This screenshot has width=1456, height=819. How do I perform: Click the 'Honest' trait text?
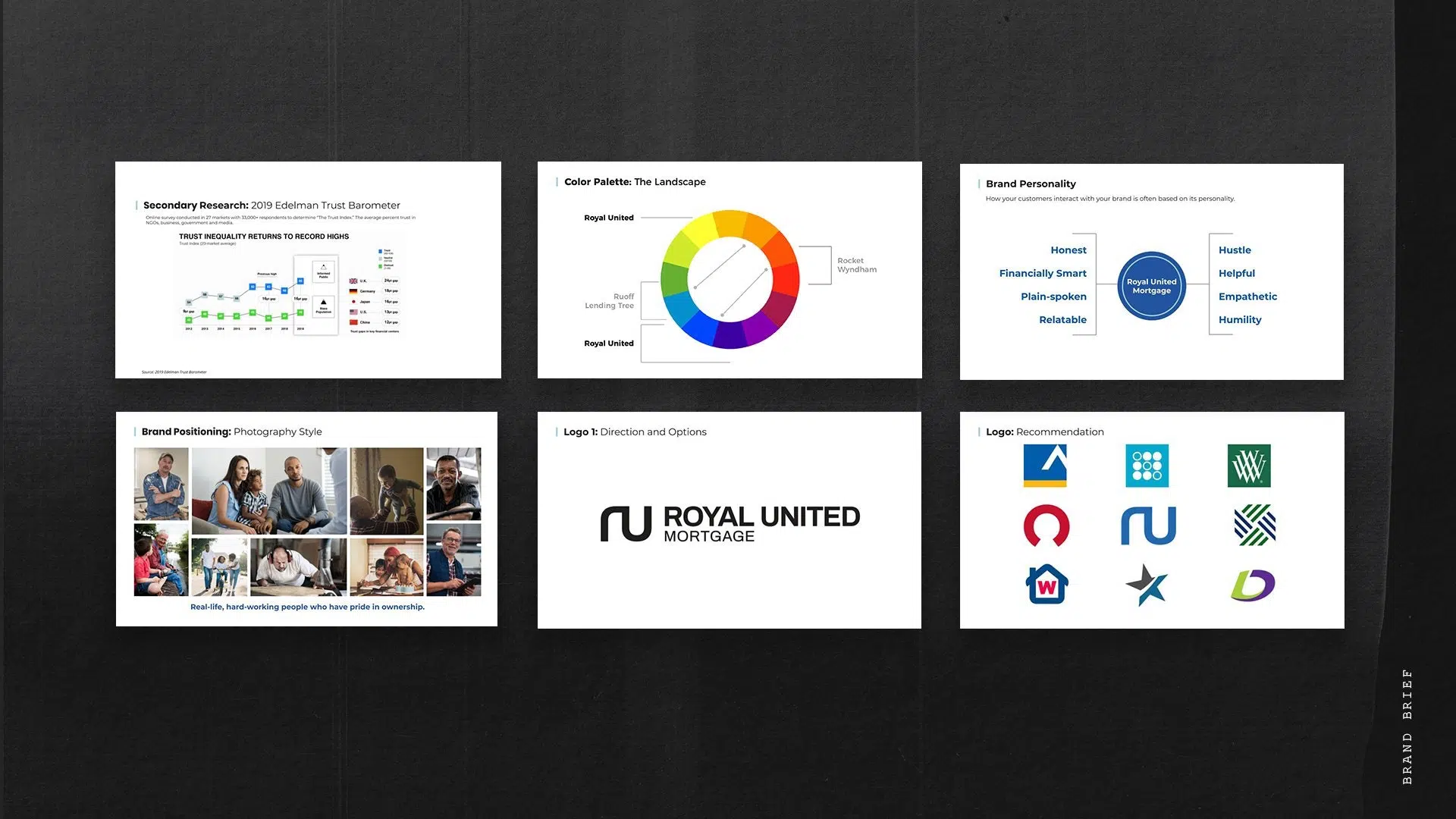point(1068,250)
